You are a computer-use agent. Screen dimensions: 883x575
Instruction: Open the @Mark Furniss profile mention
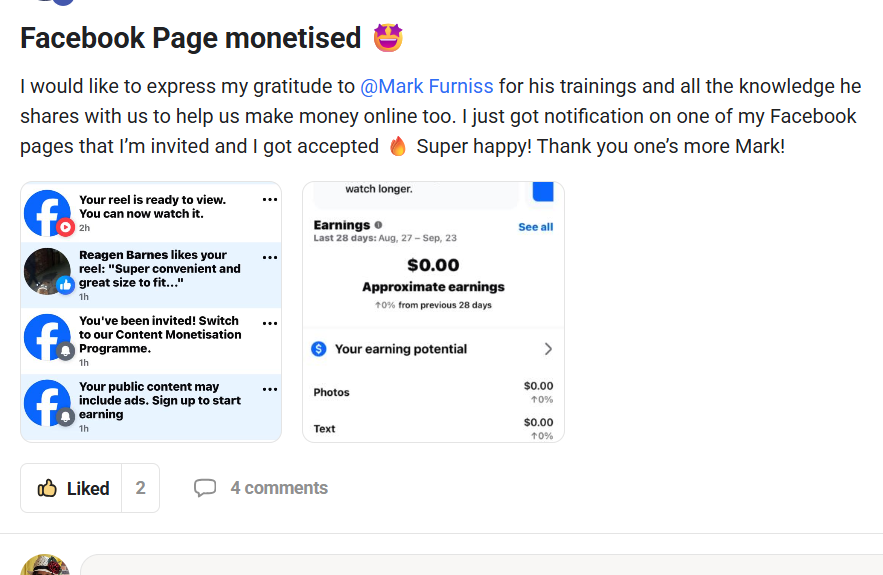(426, 87)
